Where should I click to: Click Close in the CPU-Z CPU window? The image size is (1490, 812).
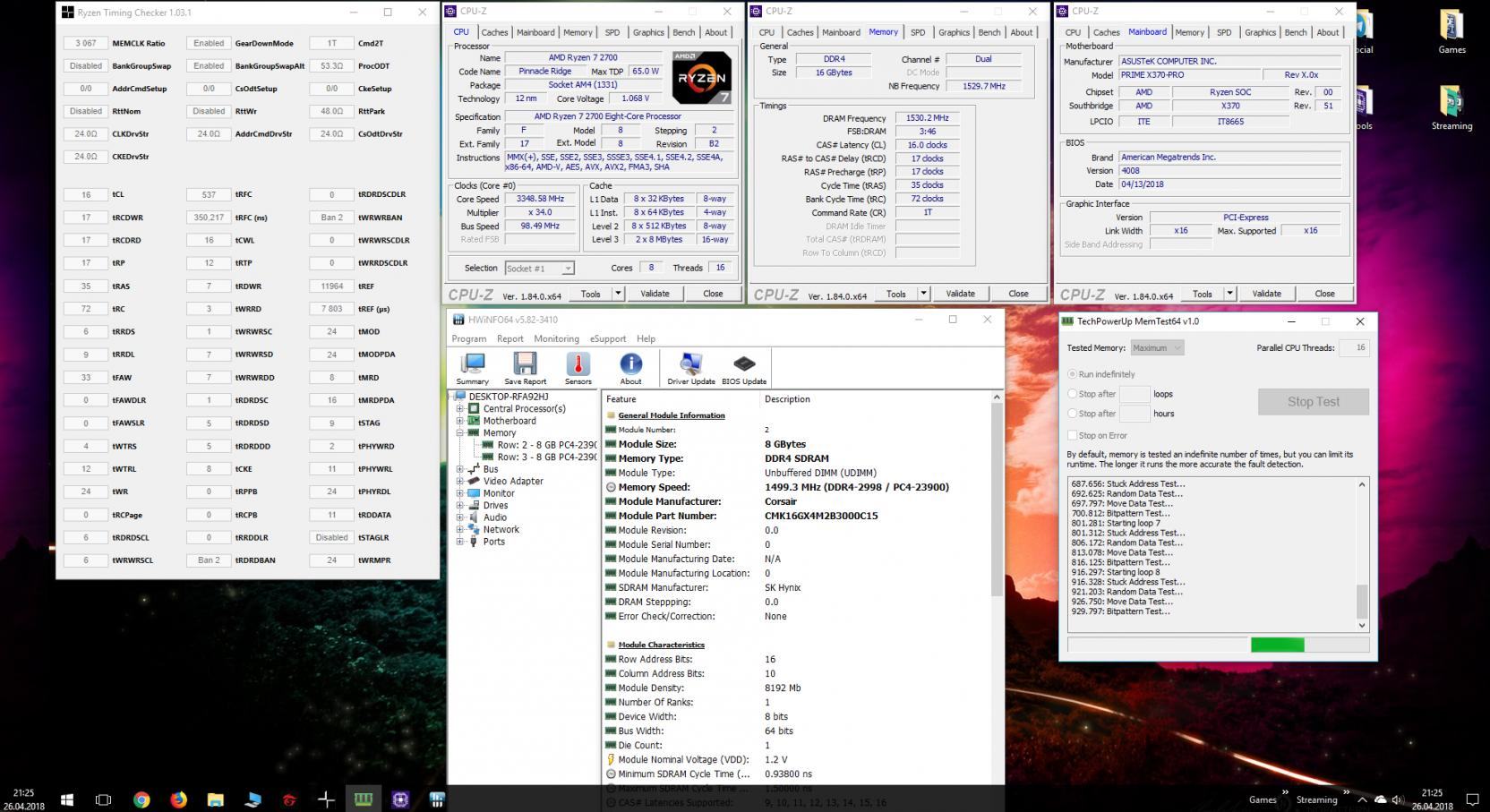coord(713,294)
